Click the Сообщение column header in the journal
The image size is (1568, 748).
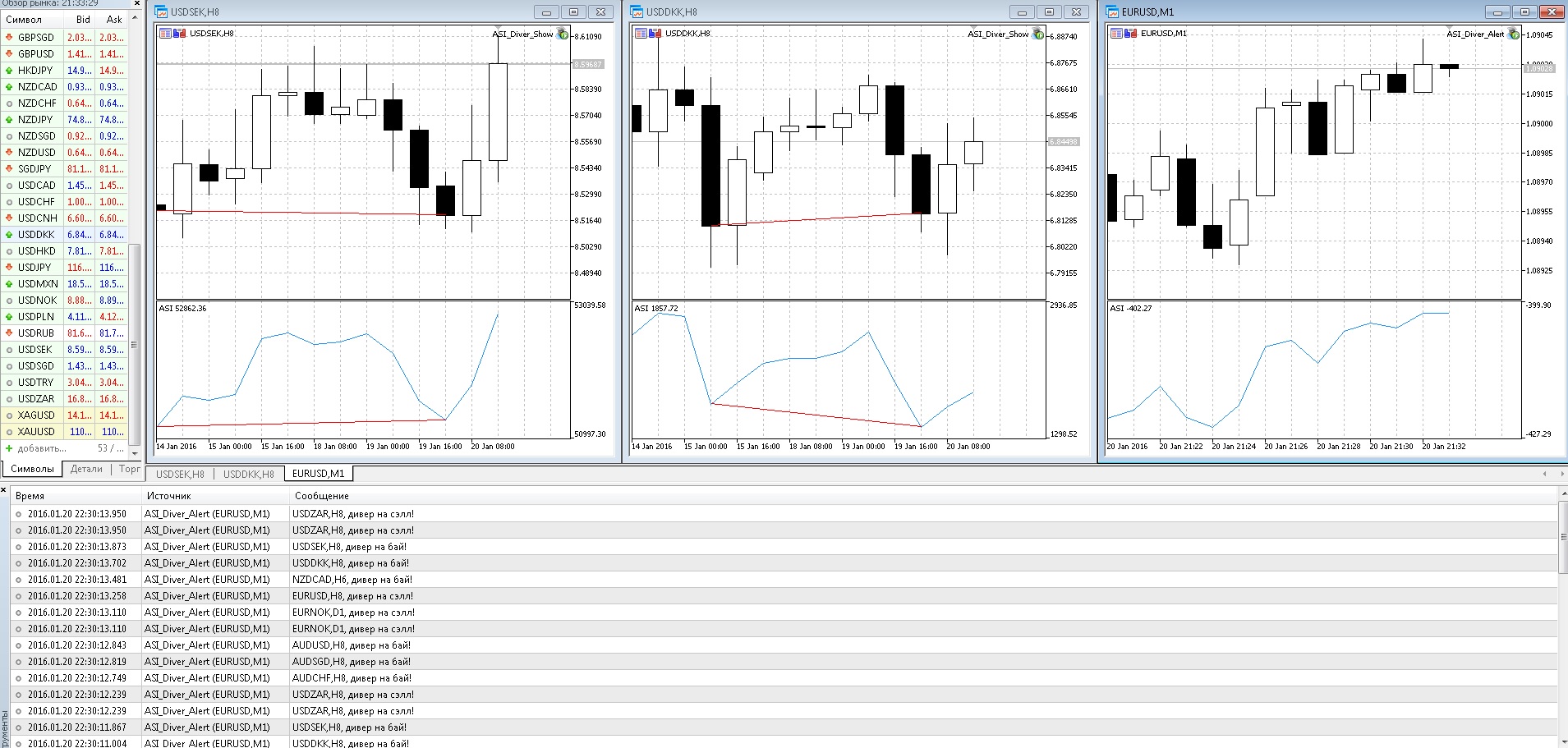(923, 496)
